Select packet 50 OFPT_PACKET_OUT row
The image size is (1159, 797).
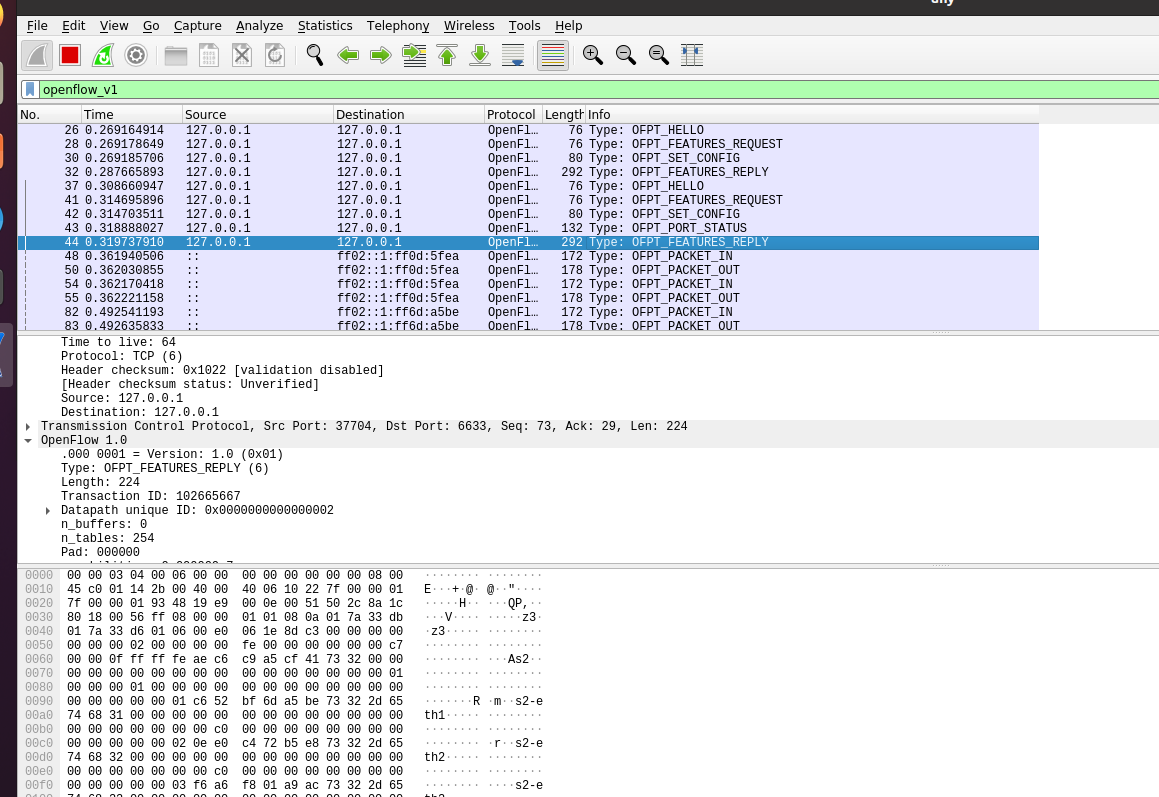click(528, 271)
